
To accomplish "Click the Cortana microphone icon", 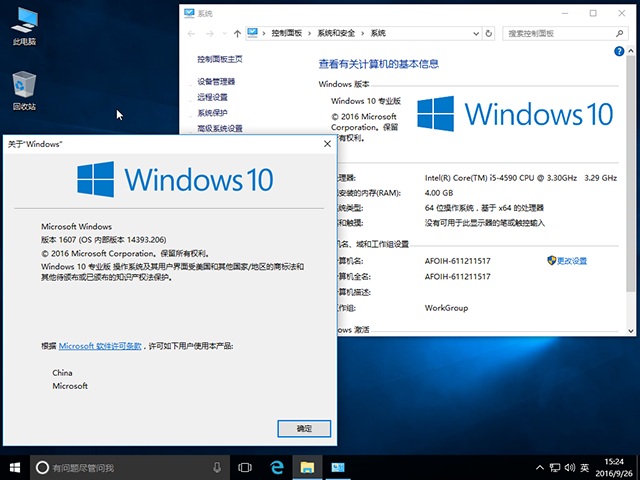I will (217, 467).
